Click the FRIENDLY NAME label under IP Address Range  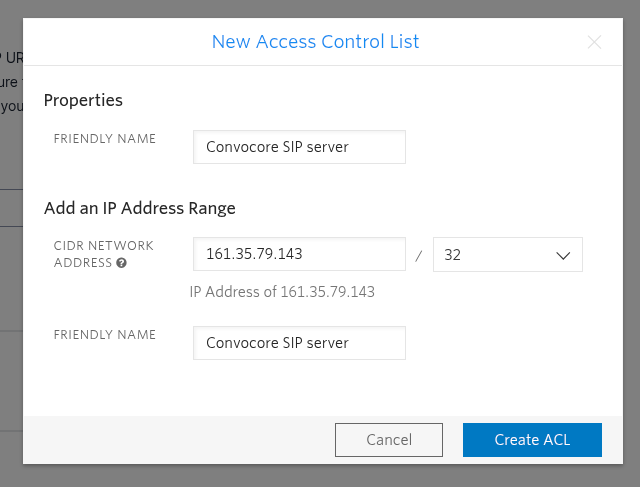tap(105, 335)
